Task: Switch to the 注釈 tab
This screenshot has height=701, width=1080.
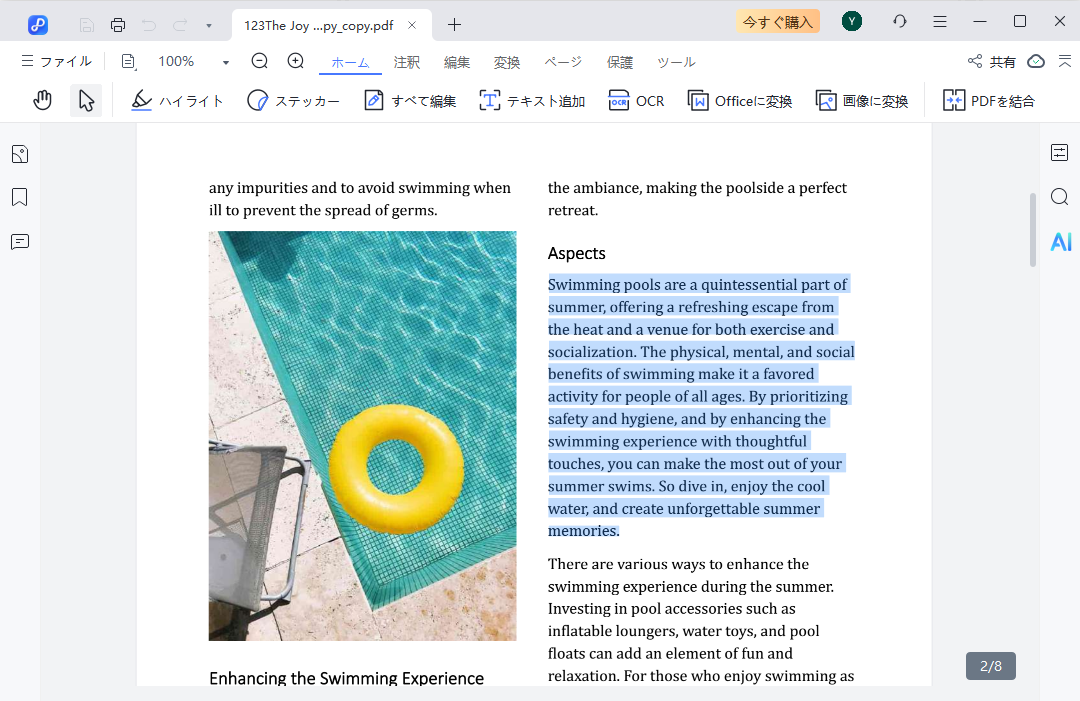Action: (x=407, y=62)
